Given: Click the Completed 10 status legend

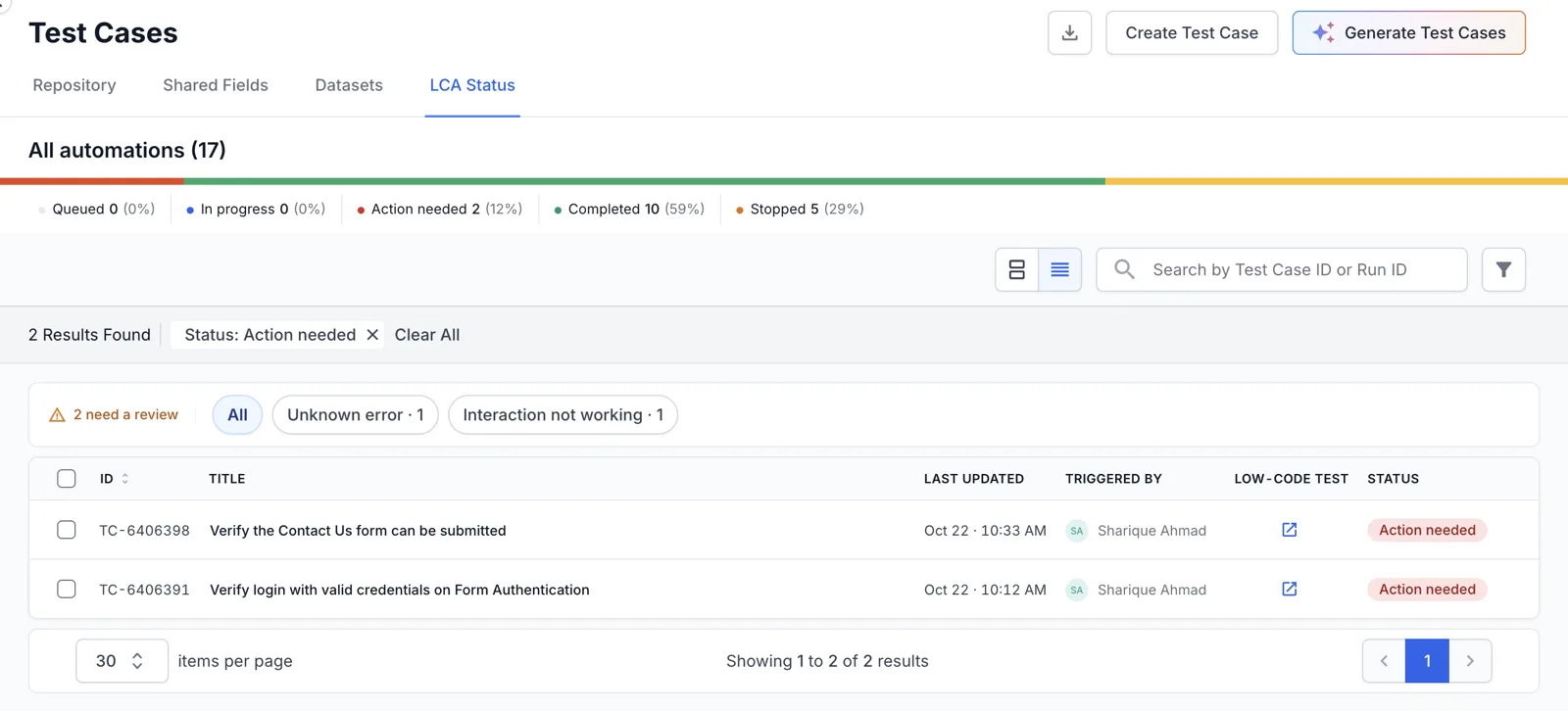Looking at the screenshot, I should pos(629,210).
